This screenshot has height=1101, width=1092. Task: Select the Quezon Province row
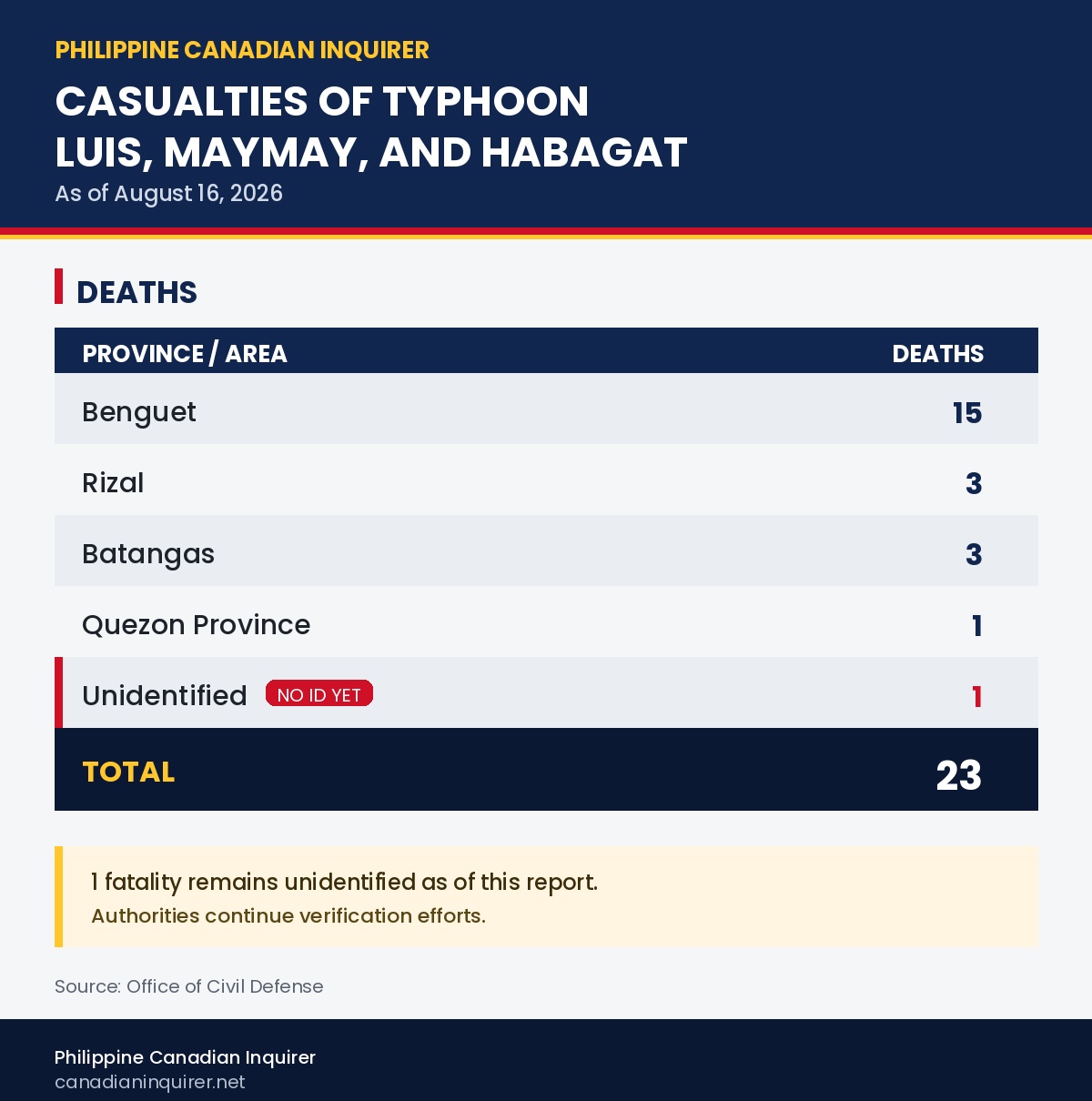546,625
